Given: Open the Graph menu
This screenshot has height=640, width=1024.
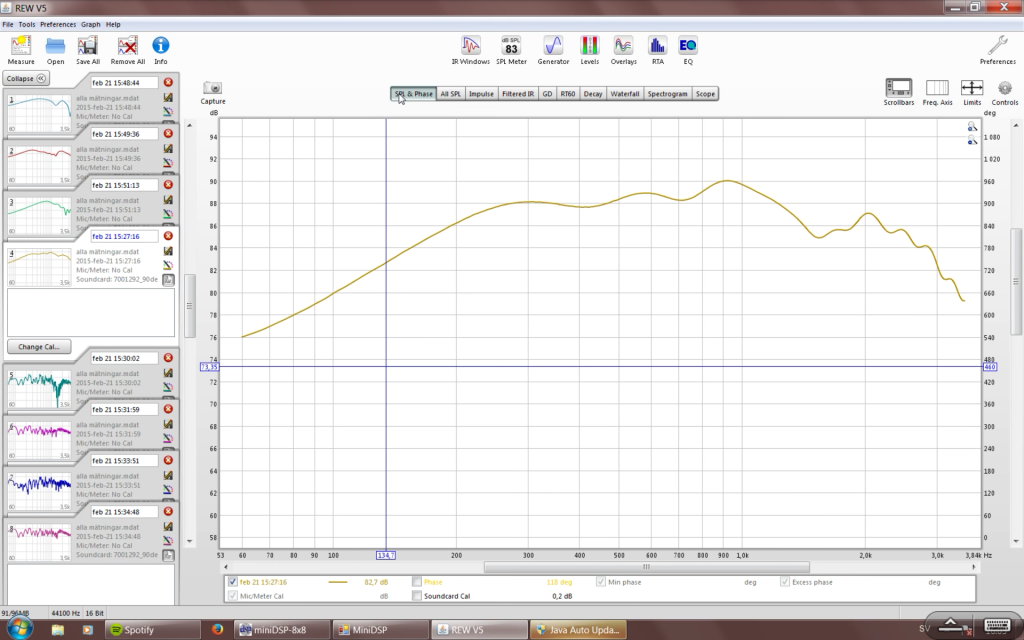Looking at the screenshot, I should click(91, 24).
